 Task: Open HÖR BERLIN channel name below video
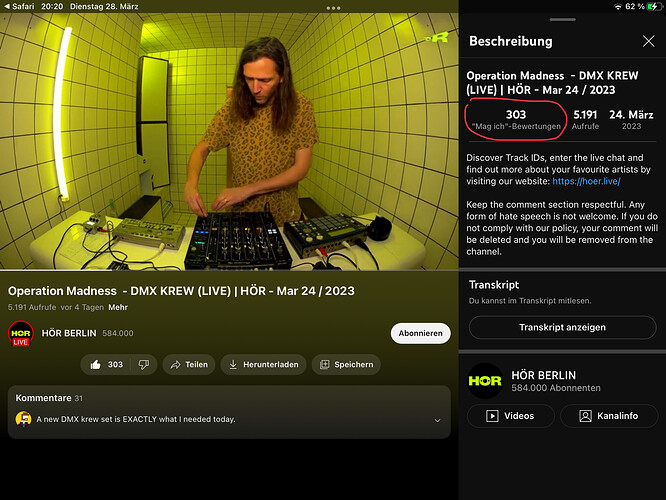[69, 333]
